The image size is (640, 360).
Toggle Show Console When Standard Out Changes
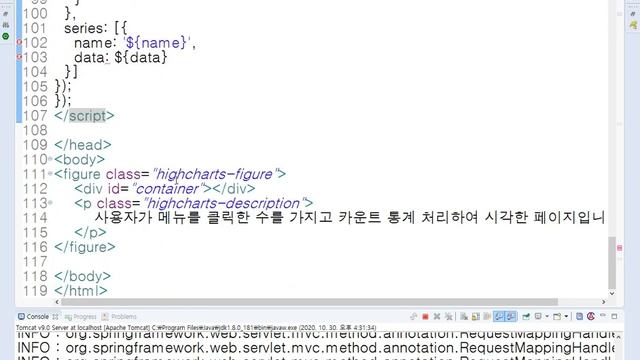click(499, 316)
